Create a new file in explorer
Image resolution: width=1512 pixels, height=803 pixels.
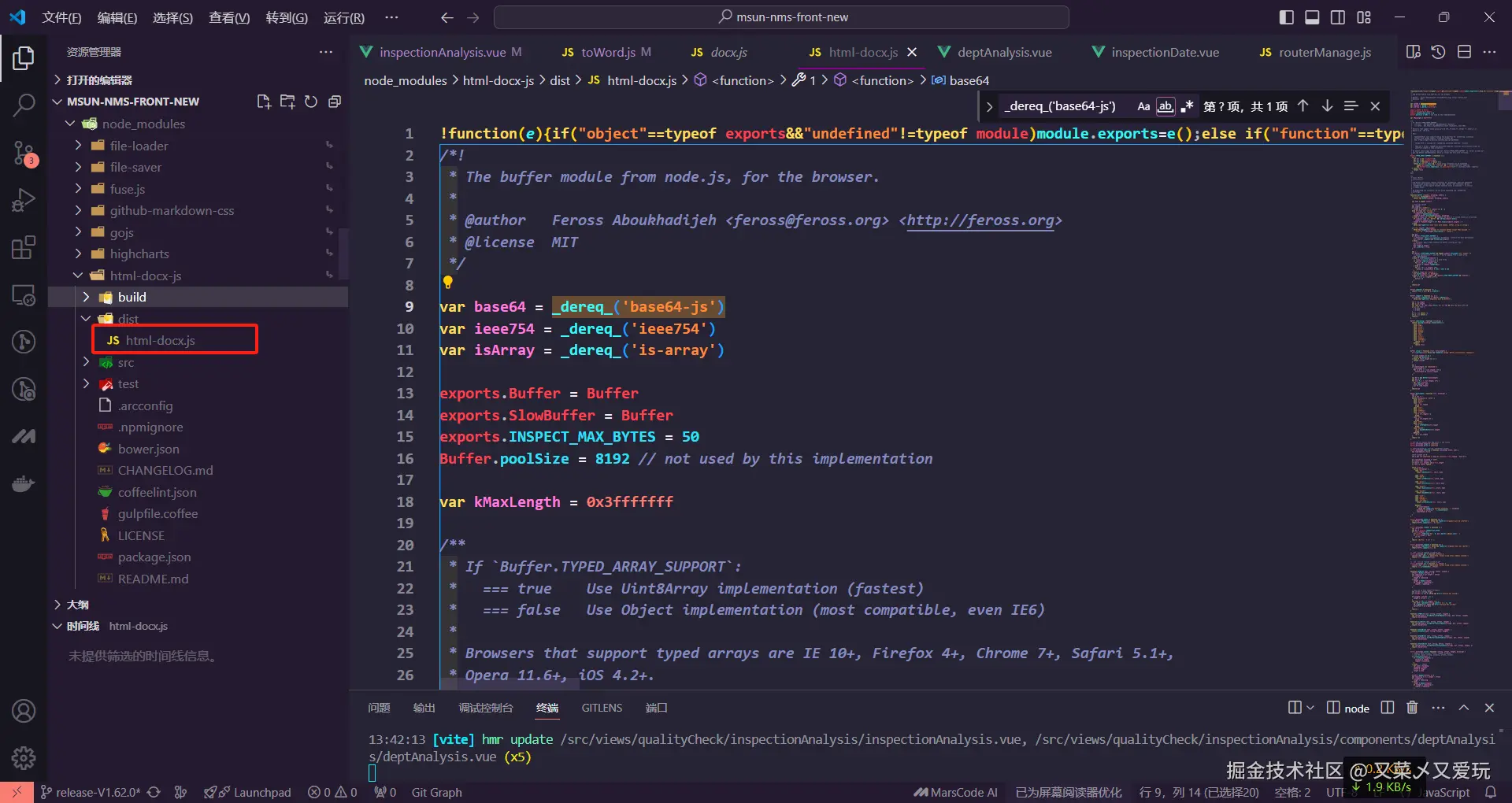(264, 102)
